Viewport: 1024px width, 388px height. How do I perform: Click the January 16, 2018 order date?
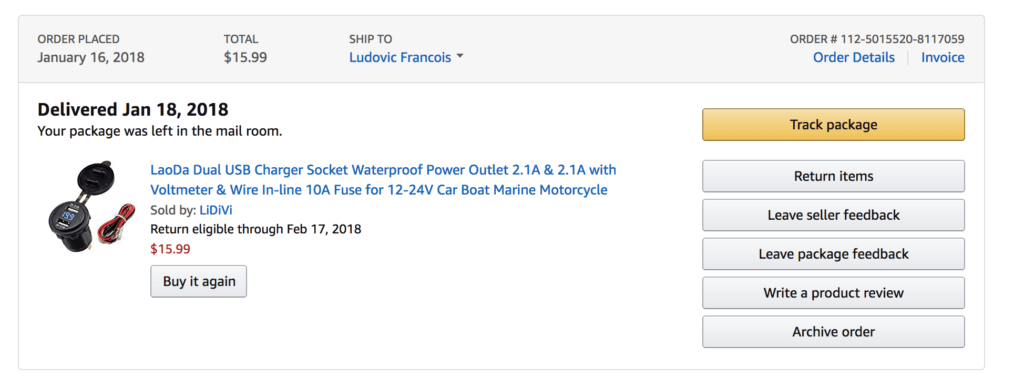[91, 57]
